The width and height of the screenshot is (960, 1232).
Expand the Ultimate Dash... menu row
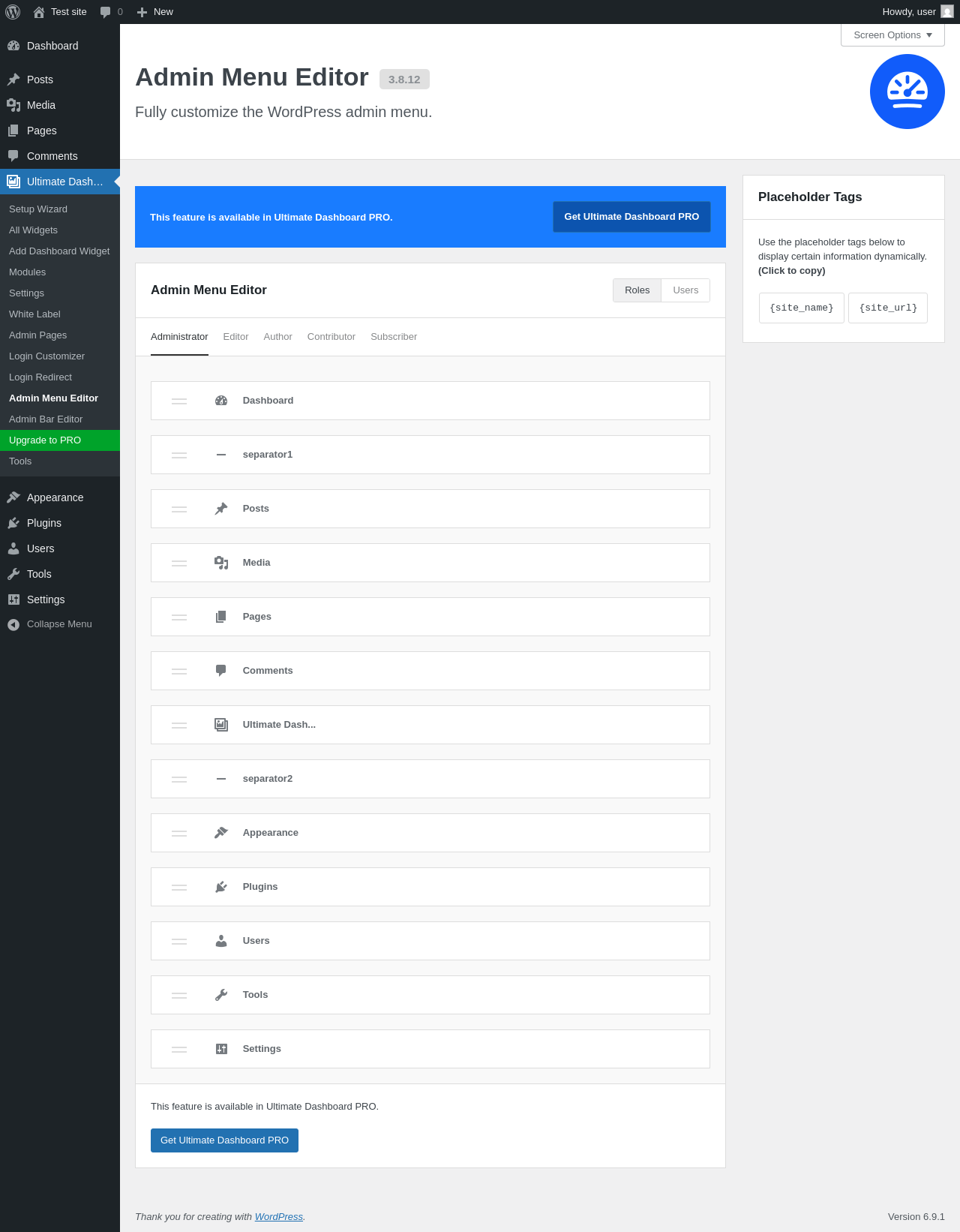(x=430, y=725)
